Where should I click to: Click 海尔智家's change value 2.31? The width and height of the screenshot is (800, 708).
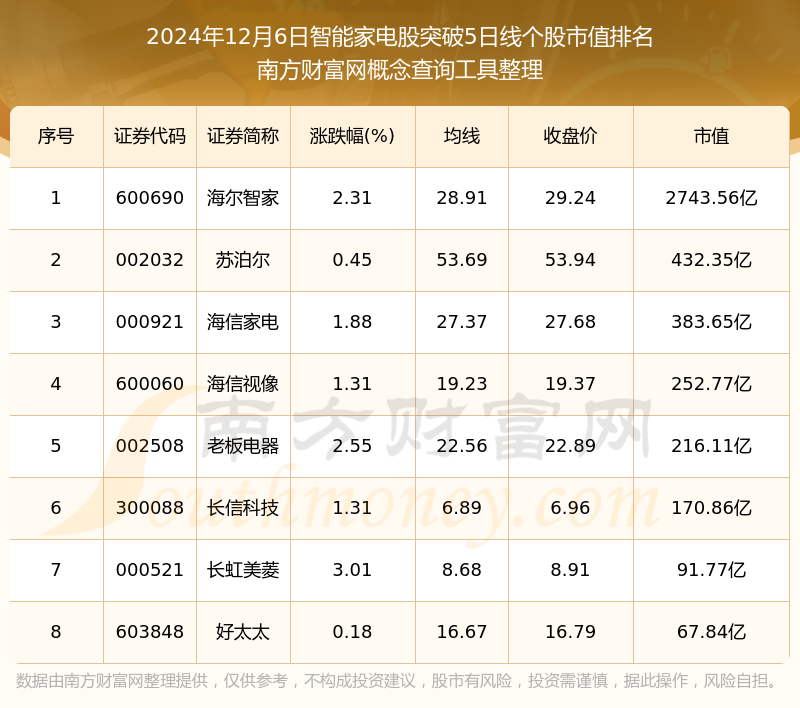(352, 198)
